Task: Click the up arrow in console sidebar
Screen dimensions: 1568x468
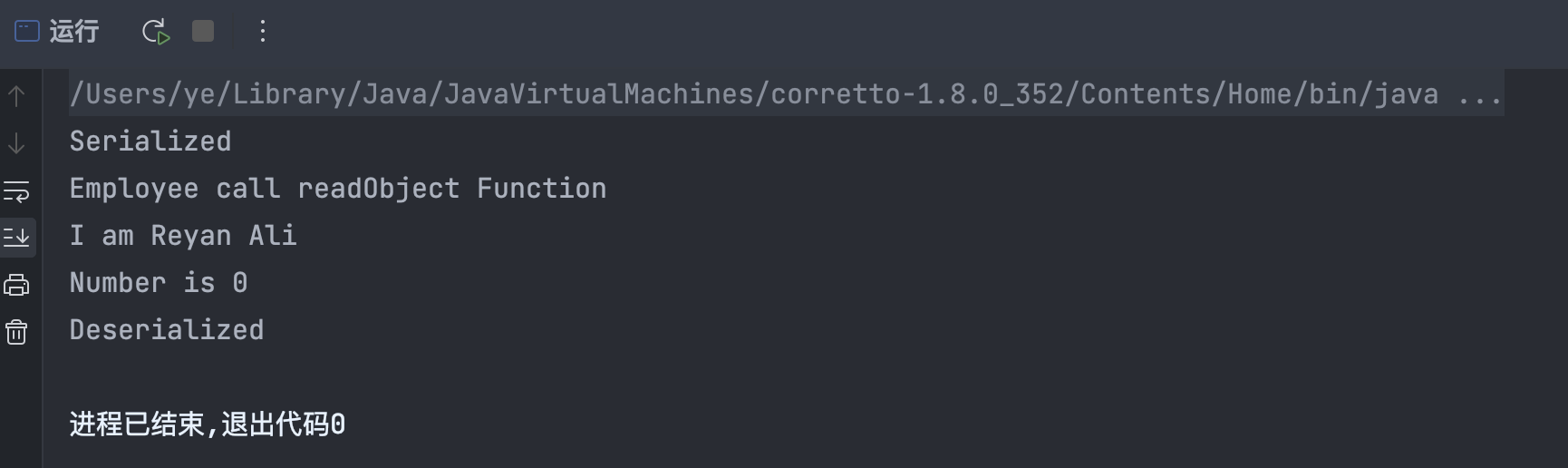Action: coord(16,96)
